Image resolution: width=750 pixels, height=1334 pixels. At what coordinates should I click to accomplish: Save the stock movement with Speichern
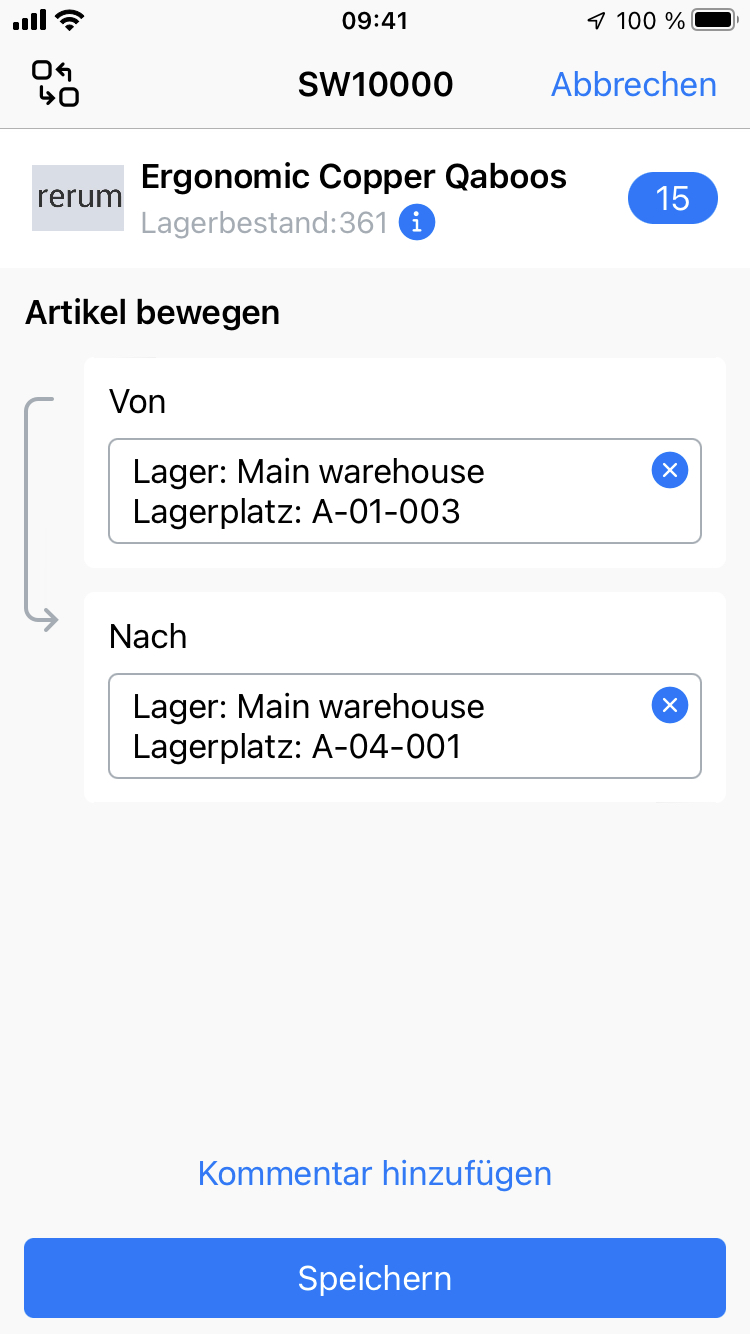point(374,1278)
